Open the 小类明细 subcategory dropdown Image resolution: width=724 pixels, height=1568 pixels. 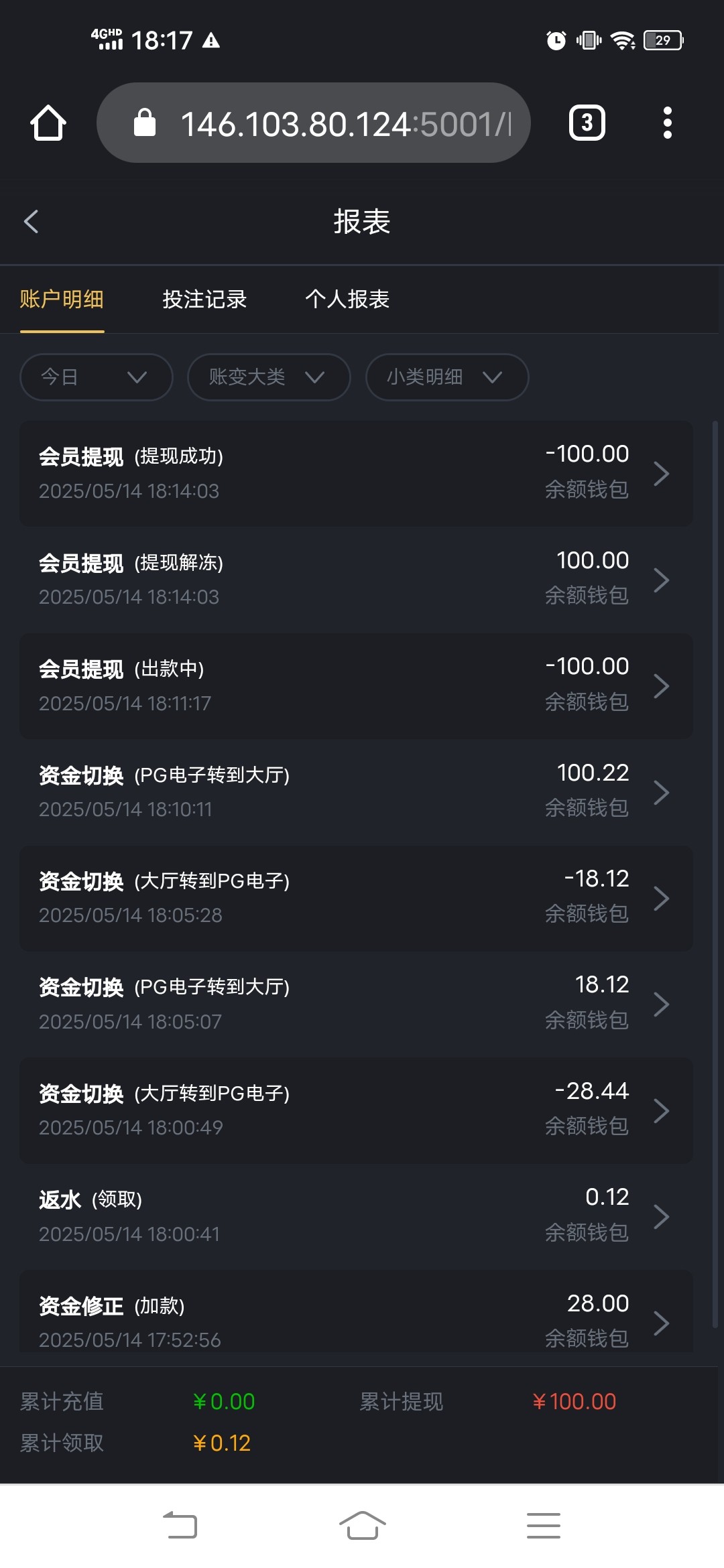click(x=446, y=377)
